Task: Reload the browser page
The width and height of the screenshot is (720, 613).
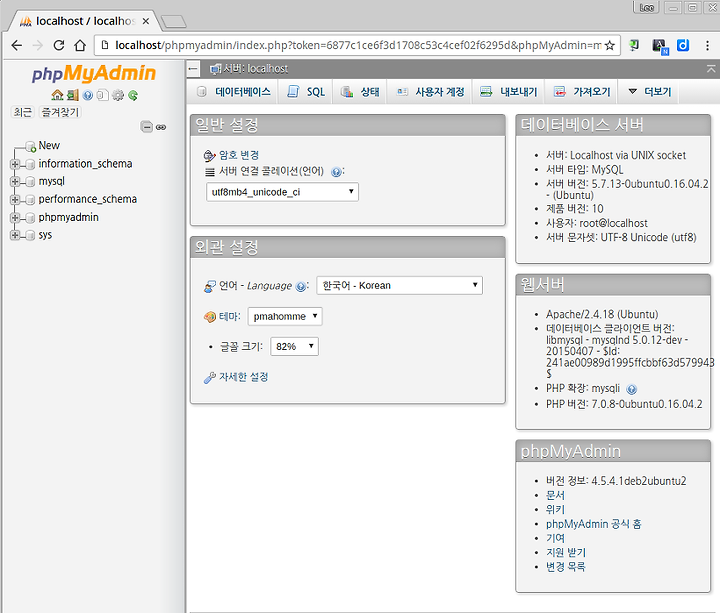Action: coord(59,45)
